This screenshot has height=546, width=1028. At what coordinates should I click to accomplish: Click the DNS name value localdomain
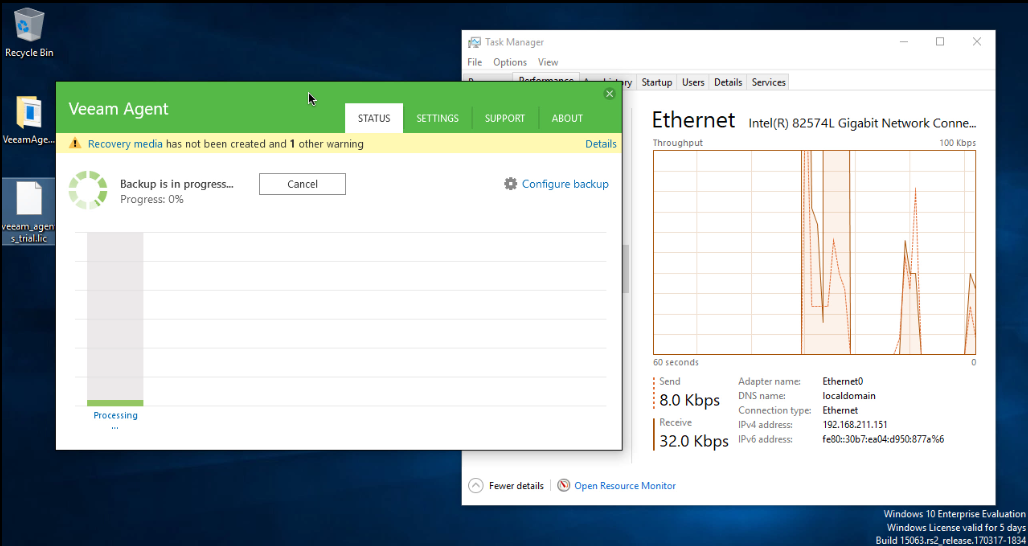[849, 396]
